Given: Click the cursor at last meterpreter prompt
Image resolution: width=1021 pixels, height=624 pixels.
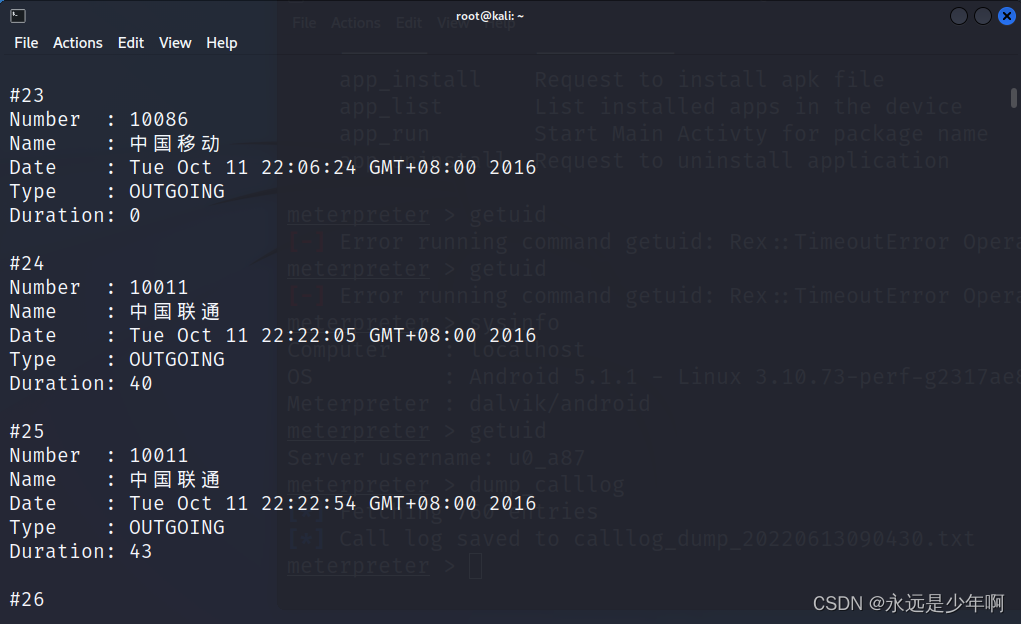Looking at the screenshot, I should (x=475, y=566).
